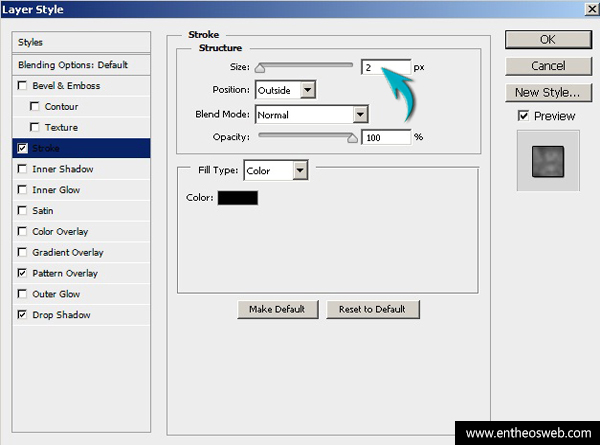
Task: Disable the Pattern Overlay effect checkbox
Action: (23, 273)
